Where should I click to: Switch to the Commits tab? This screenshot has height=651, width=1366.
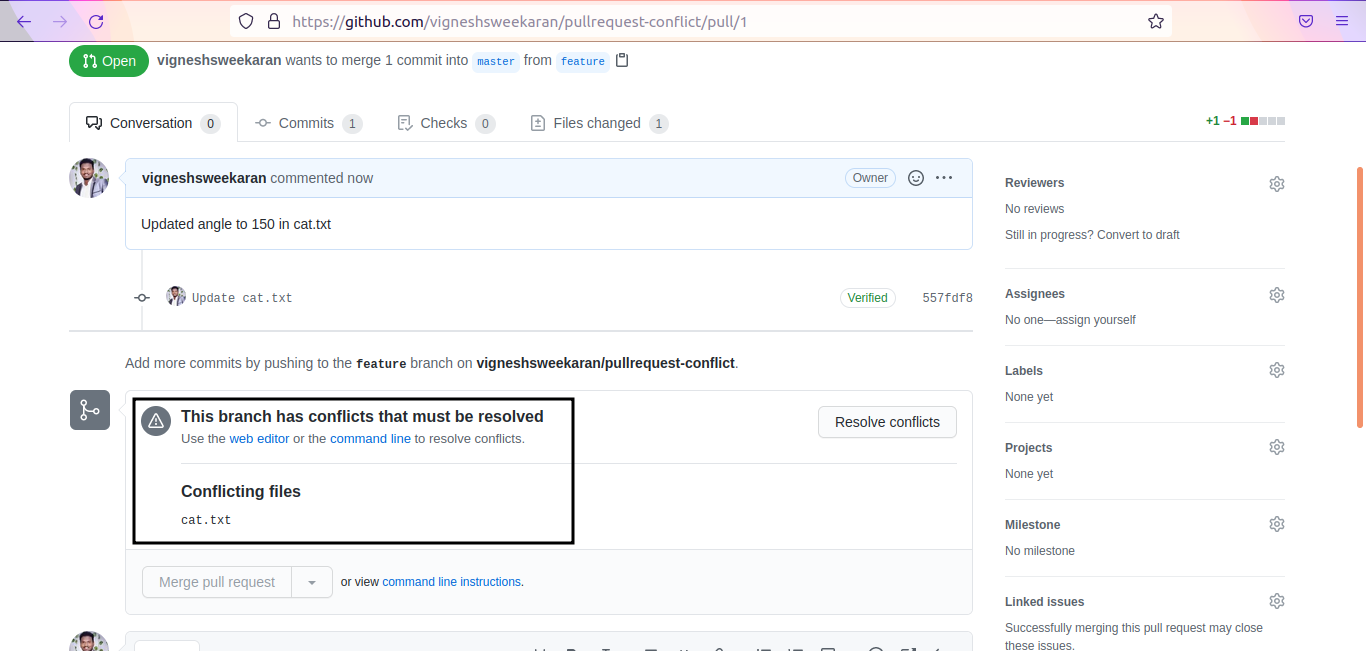[306, 123]
